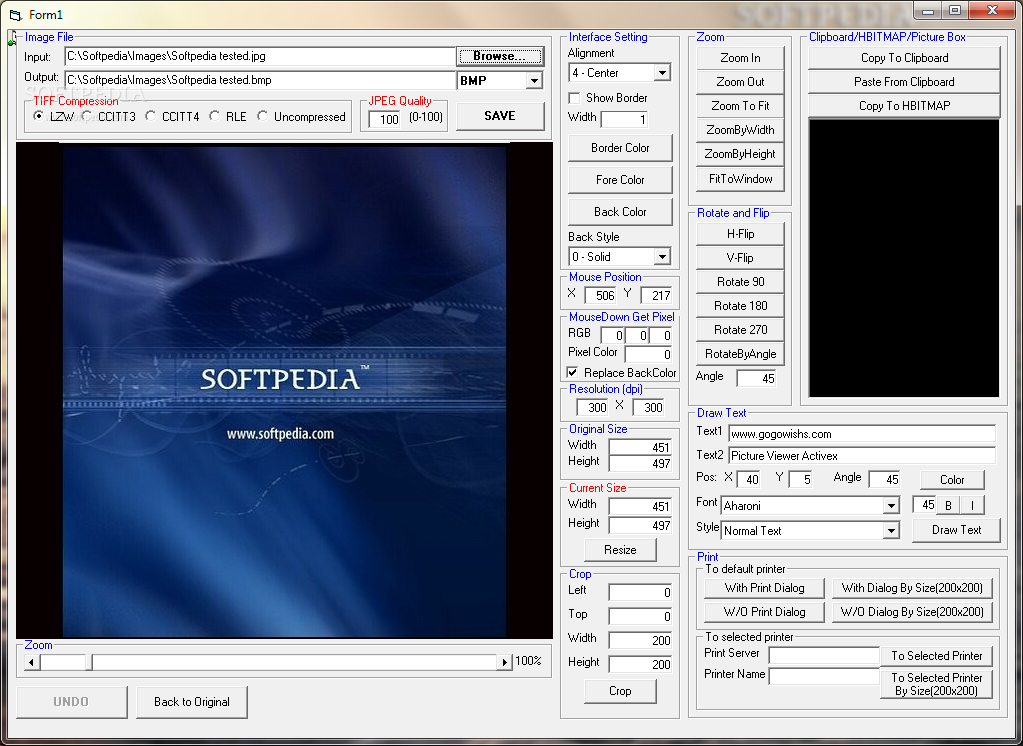This screenshot has height=746, width=1023.
Task: Untick the Replace BackColor checkbox
Action: coord(572,373)
